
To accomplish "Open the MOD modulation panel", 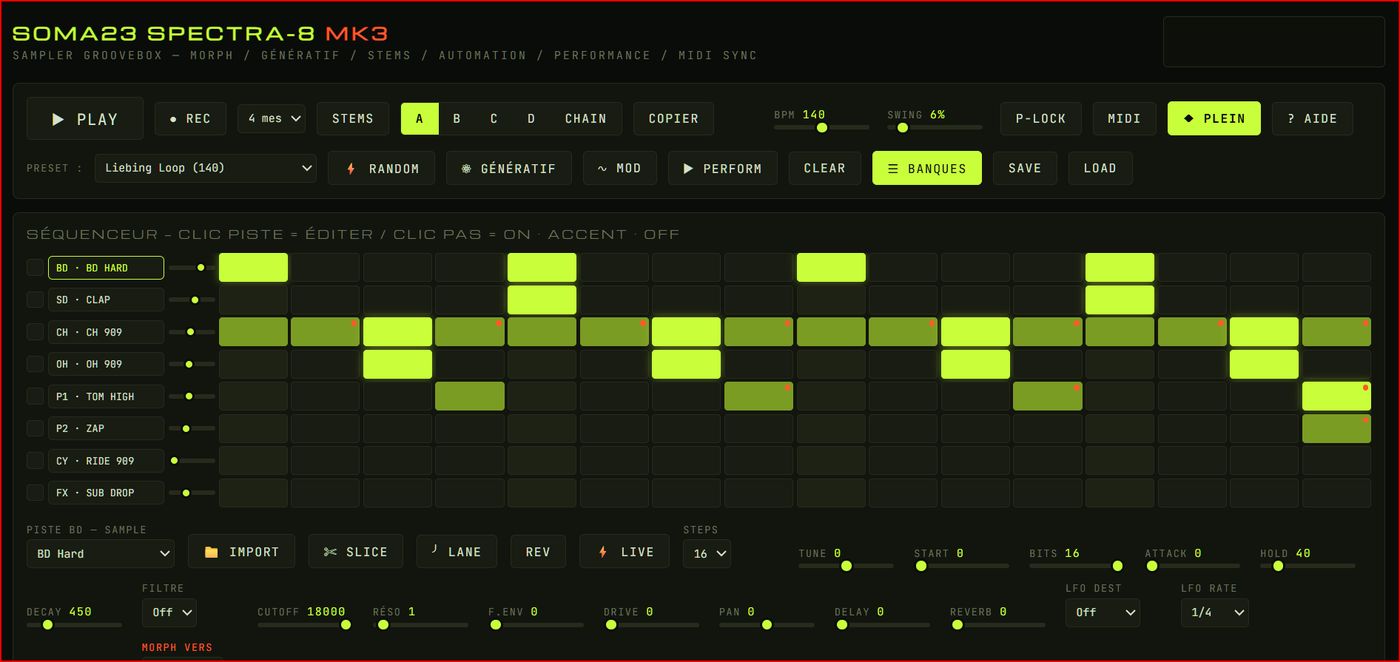I will [x=619, y=168].
